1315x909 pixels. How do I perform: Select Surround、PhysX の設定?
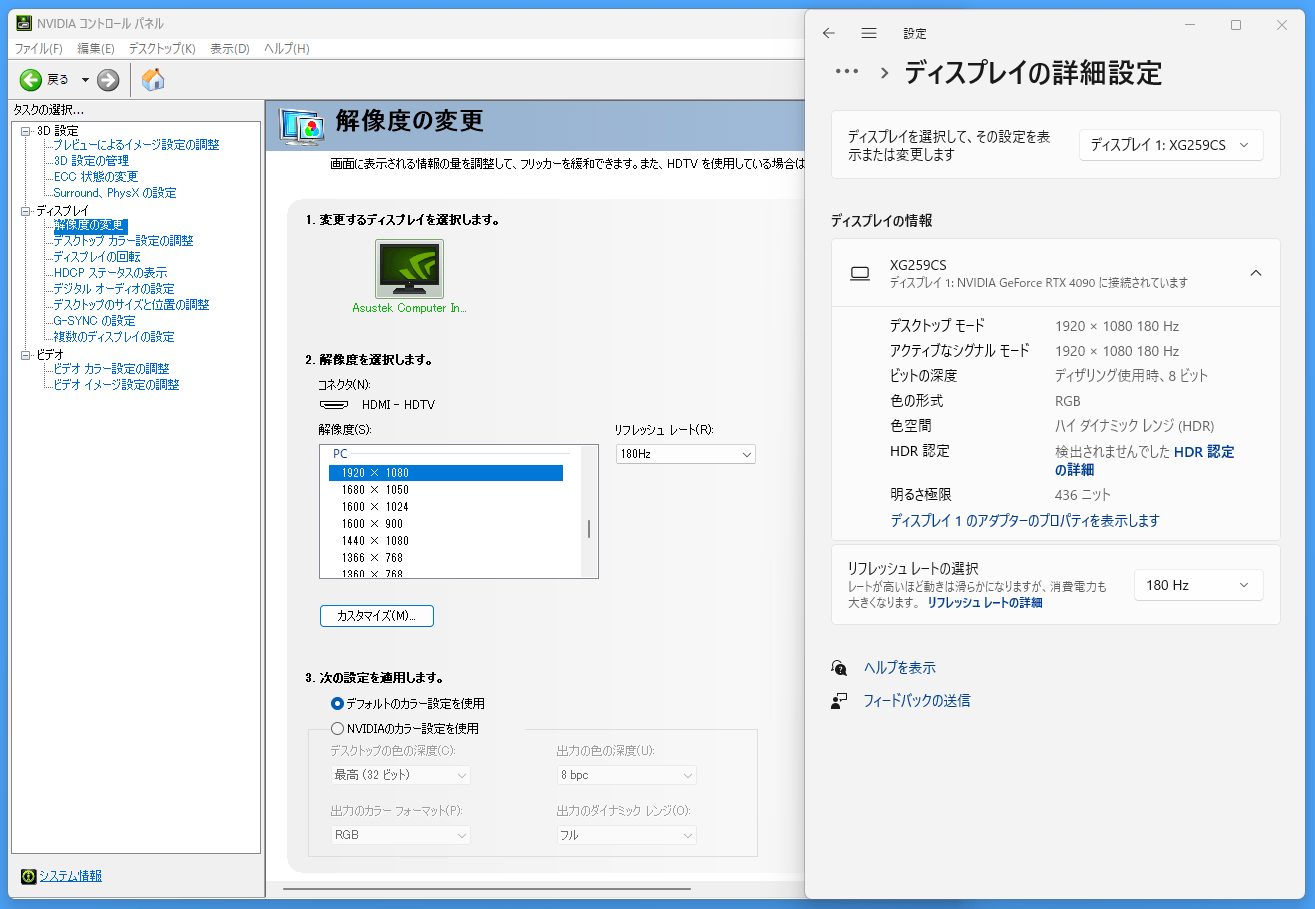coord(115,193)
